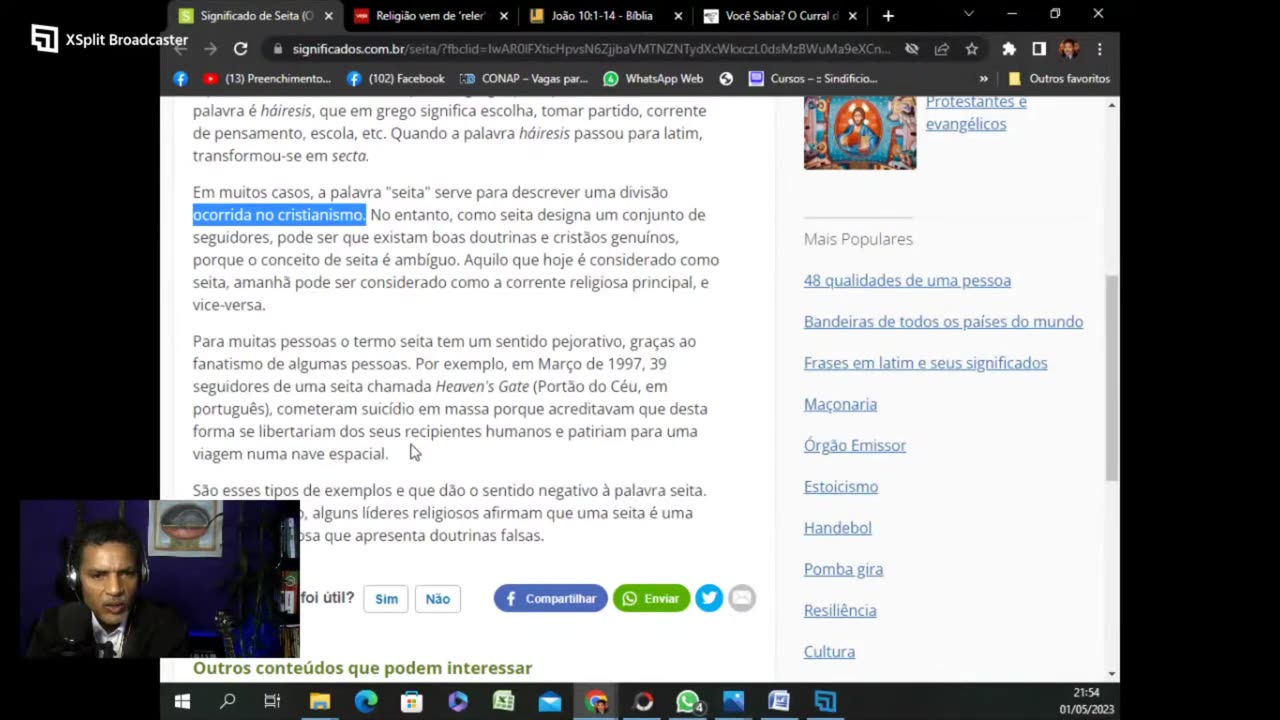Open a new tab with plus button

pos(888,16)
